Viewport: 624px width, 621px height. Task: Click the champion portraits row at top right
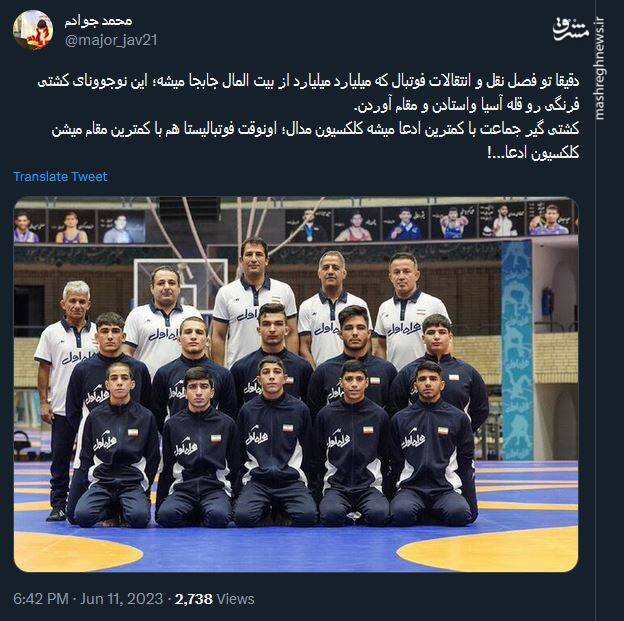pos(431,223)
